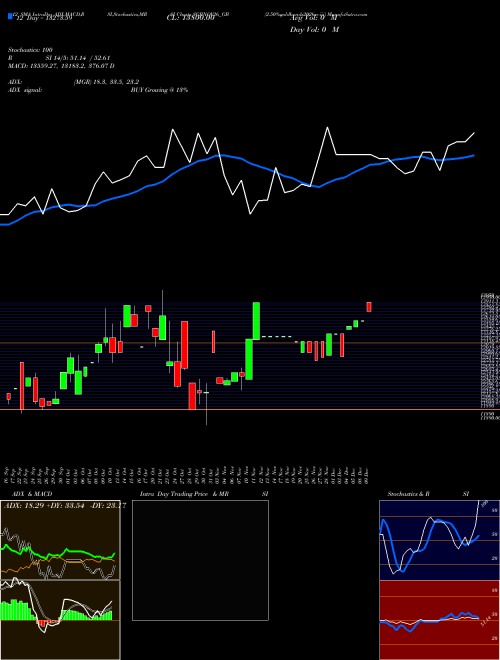Click the red RSI chart panel

[x=439, y=620]
